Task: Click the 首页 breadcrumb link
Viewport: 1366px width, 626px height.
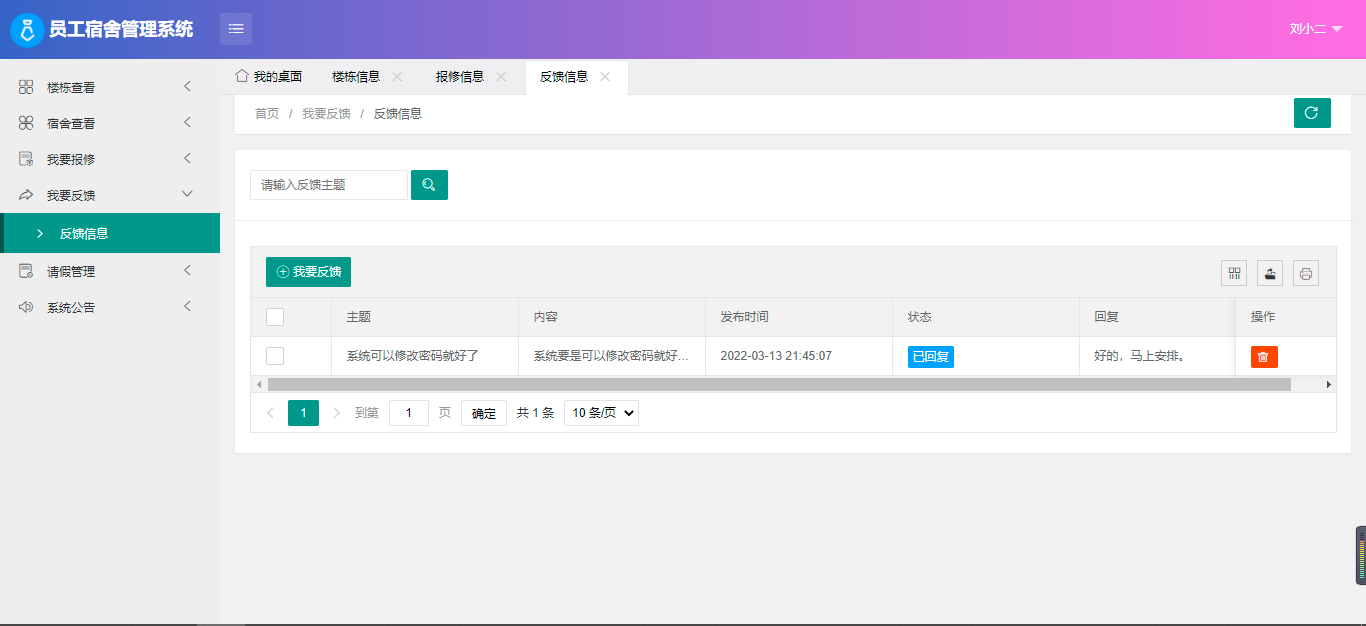Action: (x=267, y=114)
